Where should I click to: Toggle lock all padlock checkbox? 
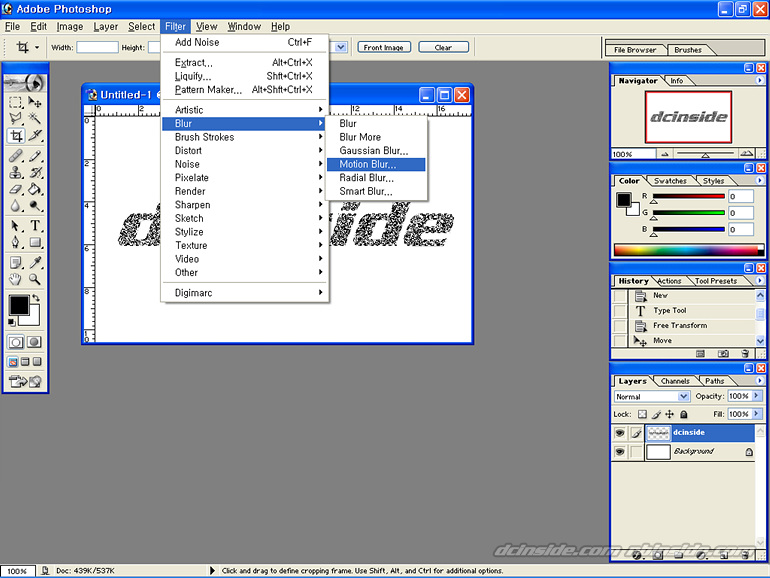click(x=684, y=414)
